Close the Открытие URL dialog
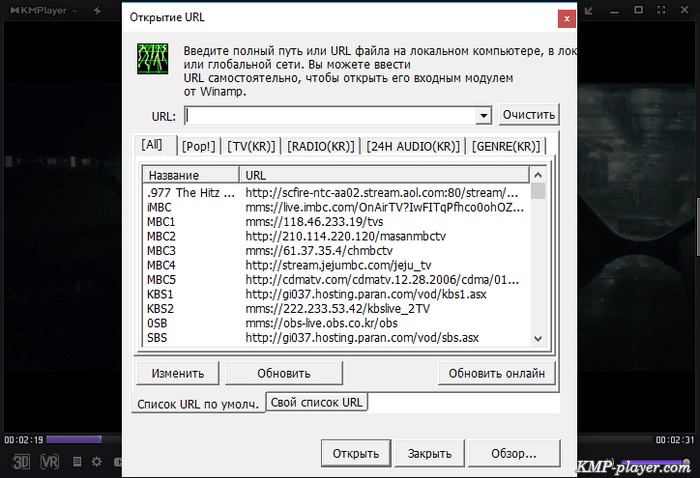The width and height of the screenshot is (700, 478). [x=567, y=19]
